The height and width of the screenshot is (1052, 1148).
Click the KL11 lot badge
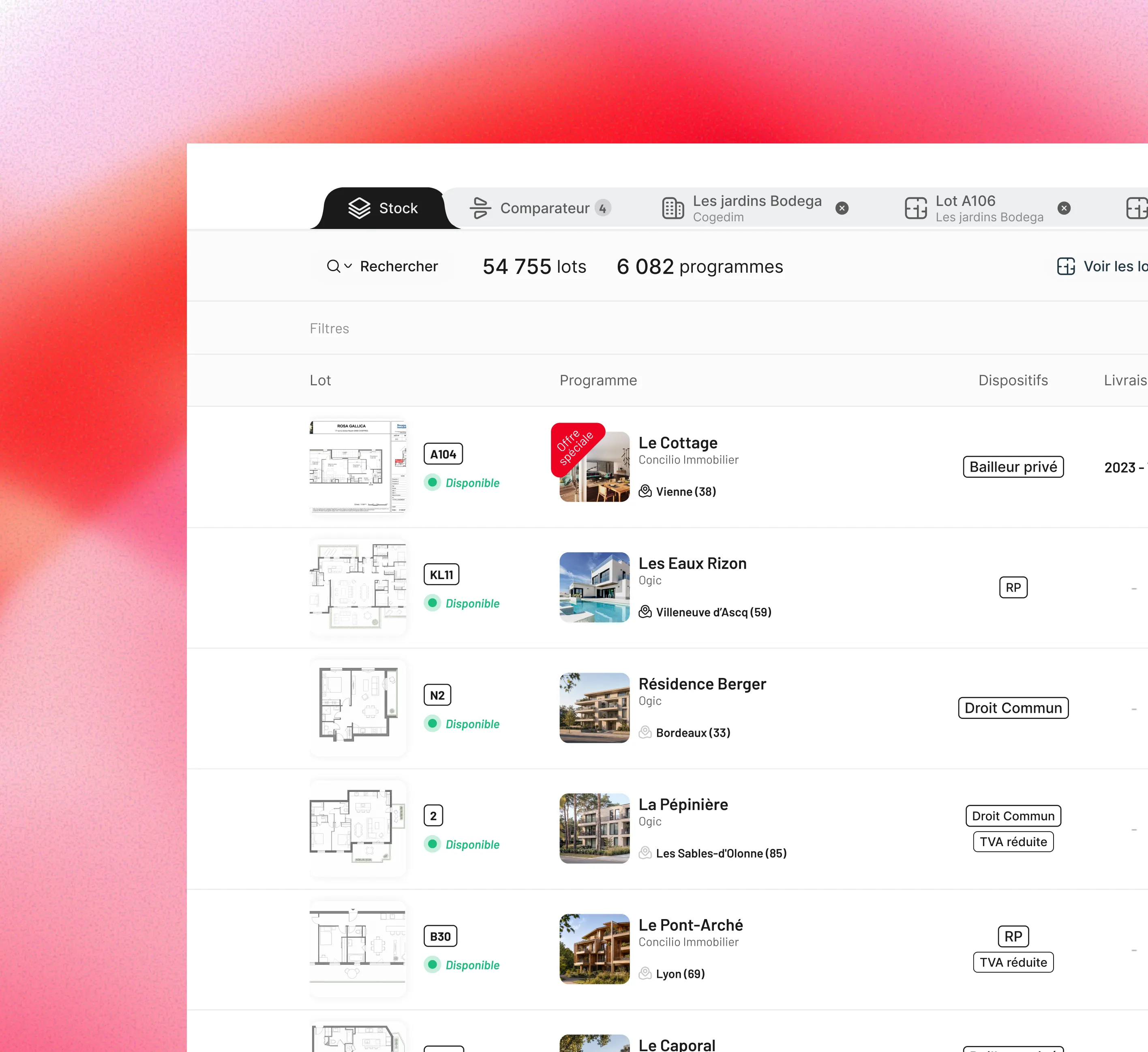pyautogui.click(x=441, y=575)
